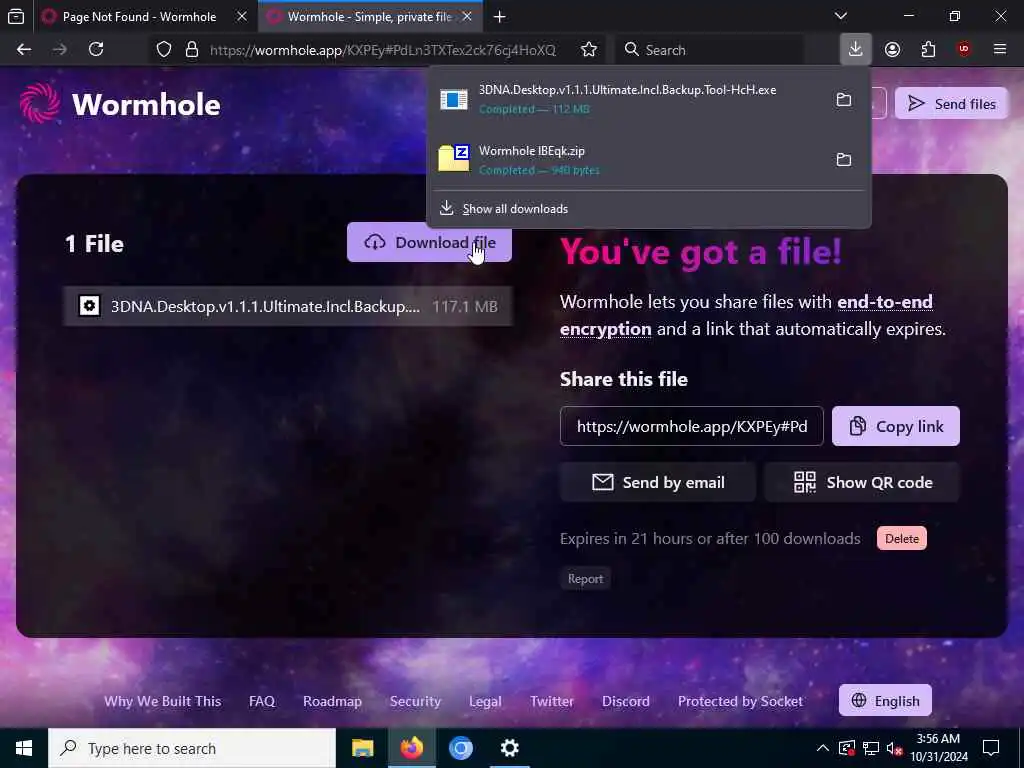Close the Wormhole - Simple tab
Image resolution: width=1024 pixels, height=768 pixels.
[x=467, y=16]
